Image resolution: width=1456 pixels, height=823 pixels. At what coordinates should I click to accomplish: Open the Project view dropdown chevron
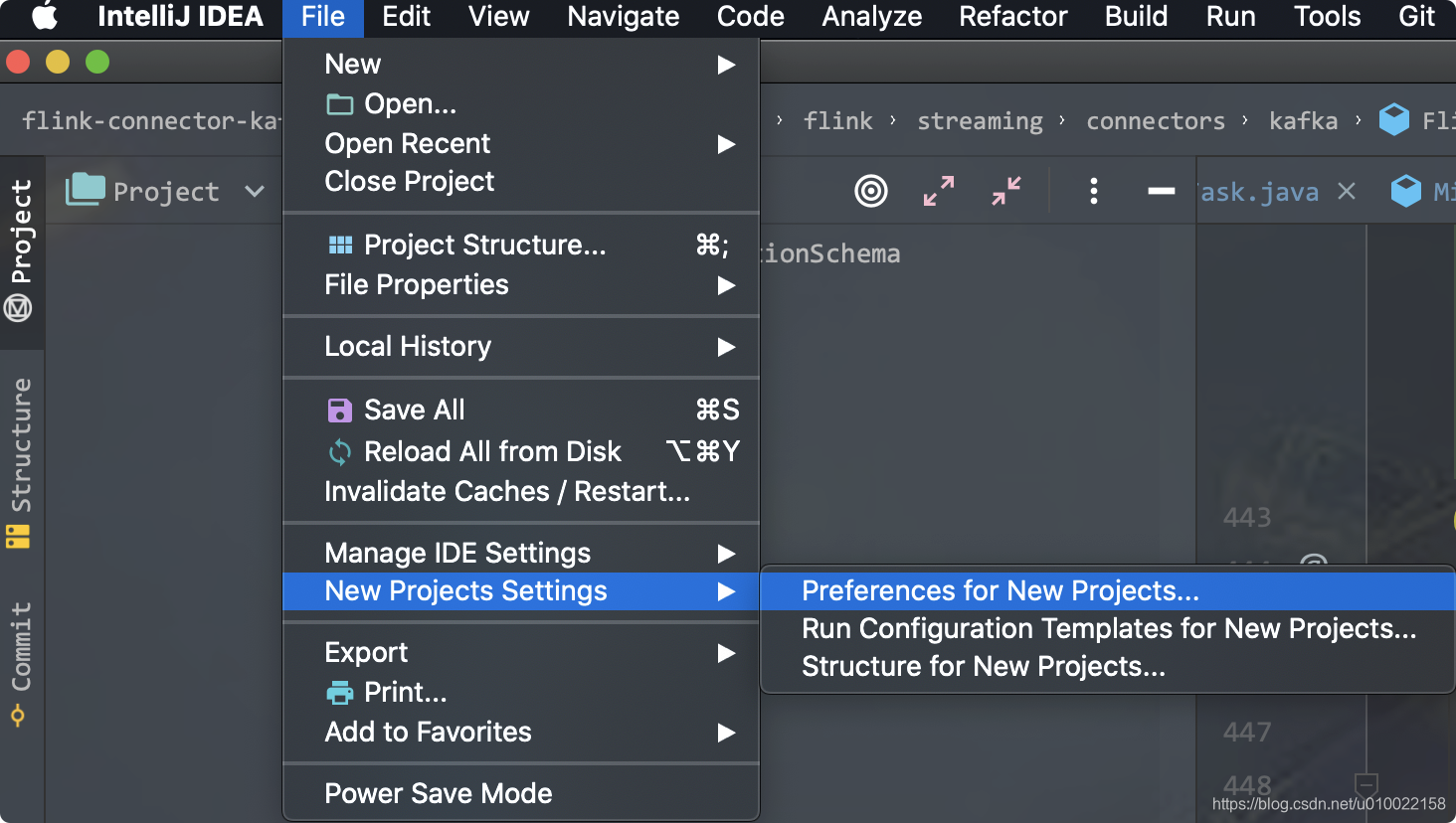coord(255,191)
